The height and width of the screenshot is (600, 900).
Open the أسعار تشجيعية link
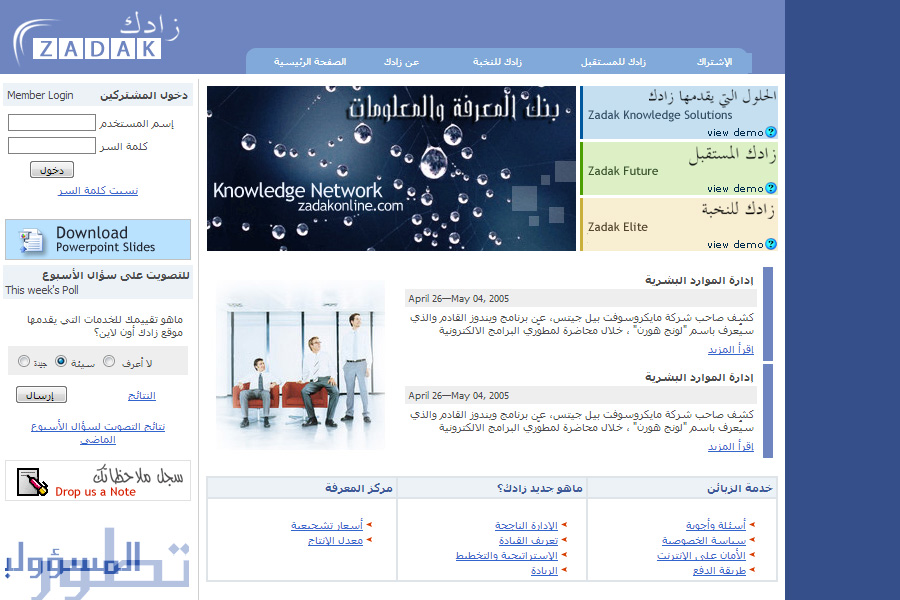click(x=327, y=525)
